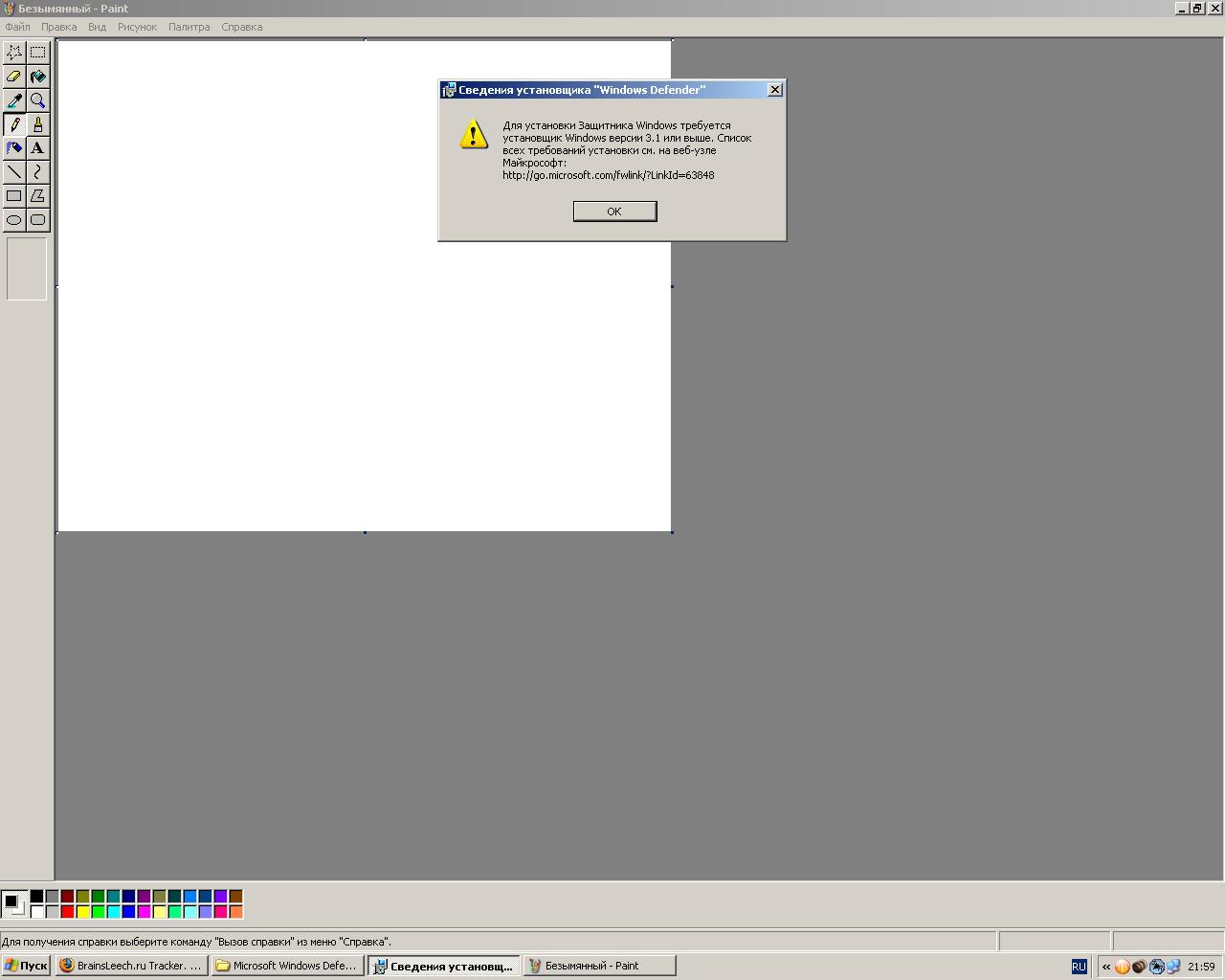Choose the cyan color swatch
This screenshot has height=980, width=1225.
pos(113,912)
